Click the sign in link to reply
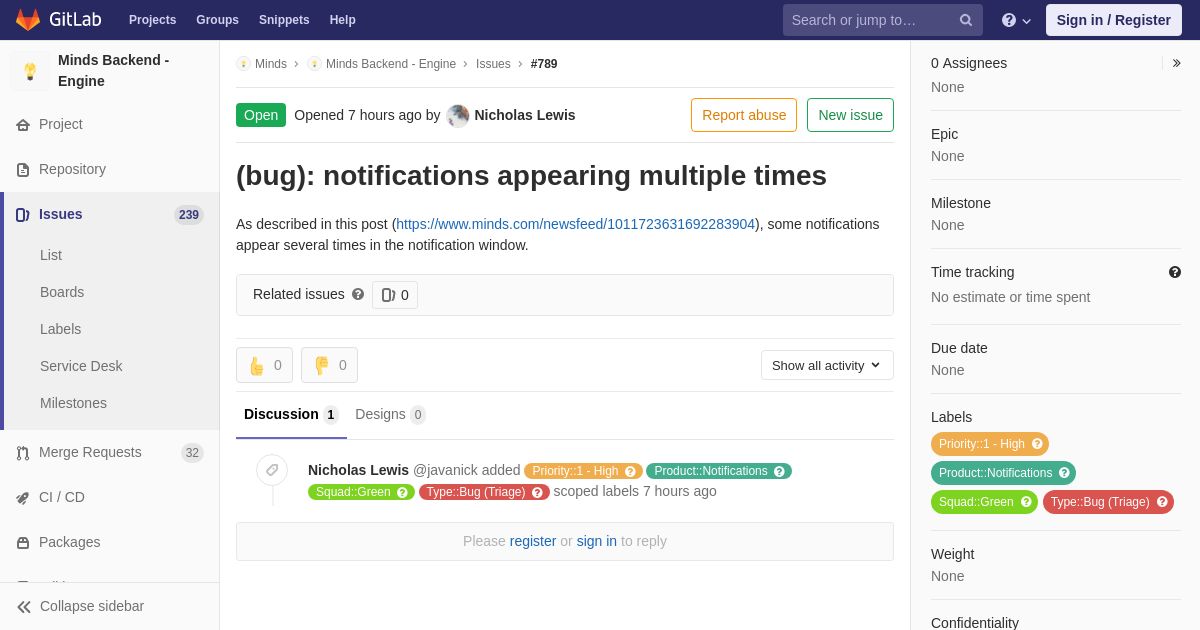The image size is (1200, 630). coord(597,541)
